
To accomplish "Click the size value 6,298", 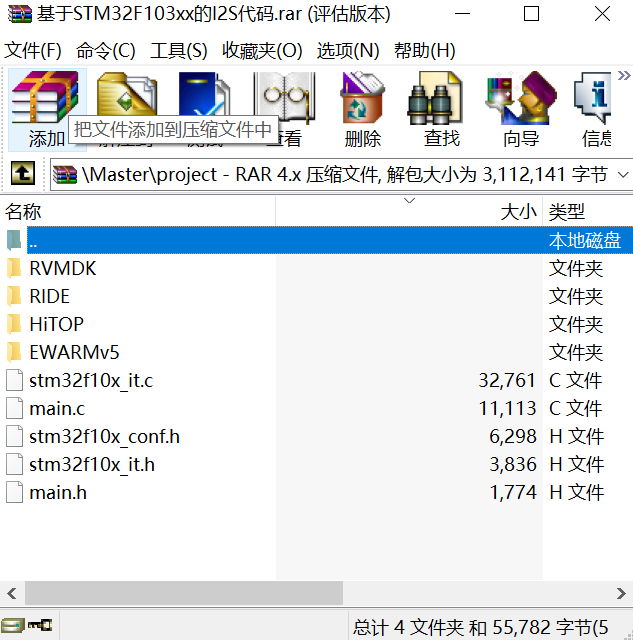I will (513, 436).
